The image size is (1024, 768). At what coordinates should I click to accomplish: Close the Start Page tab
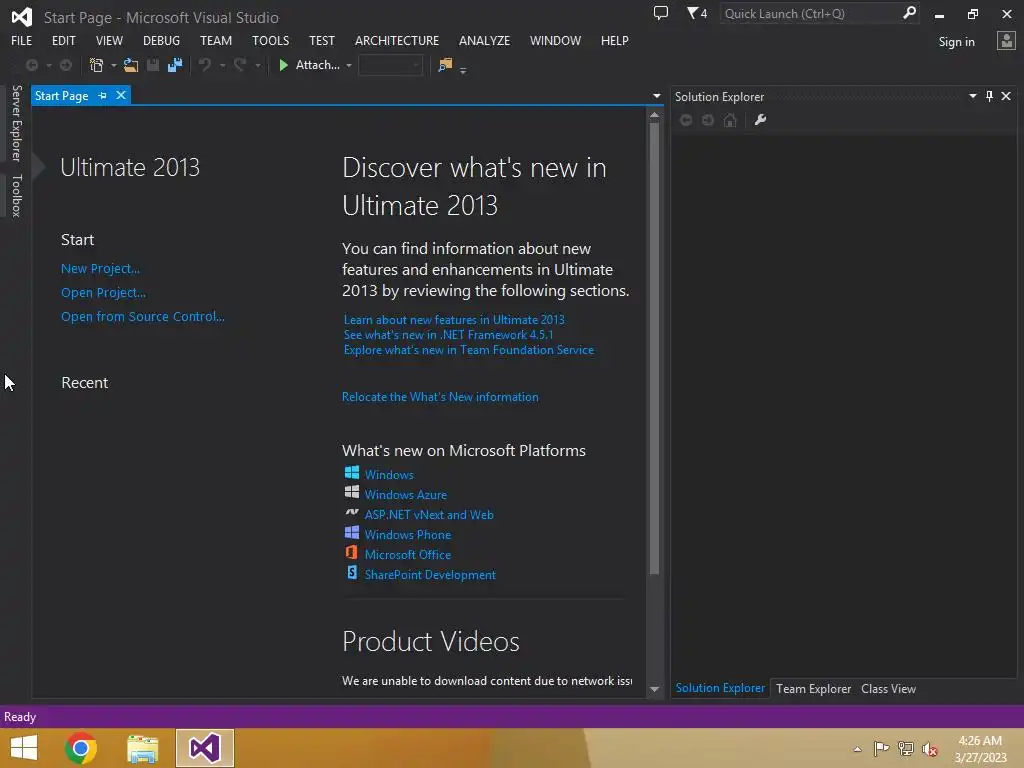coord(121,95)
